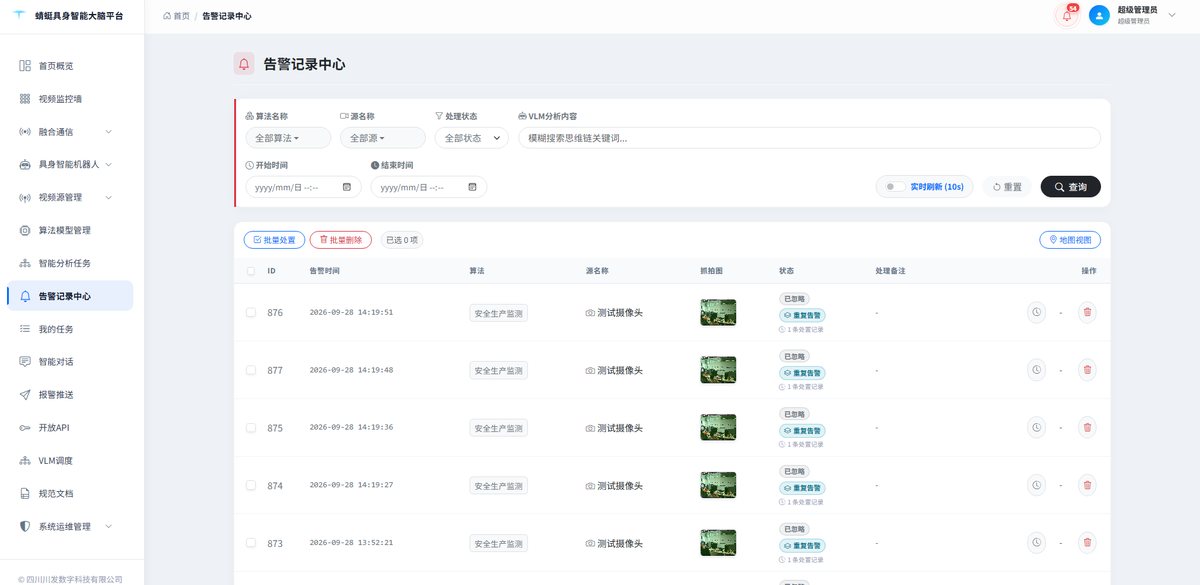Open calendar picker in end time field
This screenshot has height=585, width=1200.
[472, 187]
